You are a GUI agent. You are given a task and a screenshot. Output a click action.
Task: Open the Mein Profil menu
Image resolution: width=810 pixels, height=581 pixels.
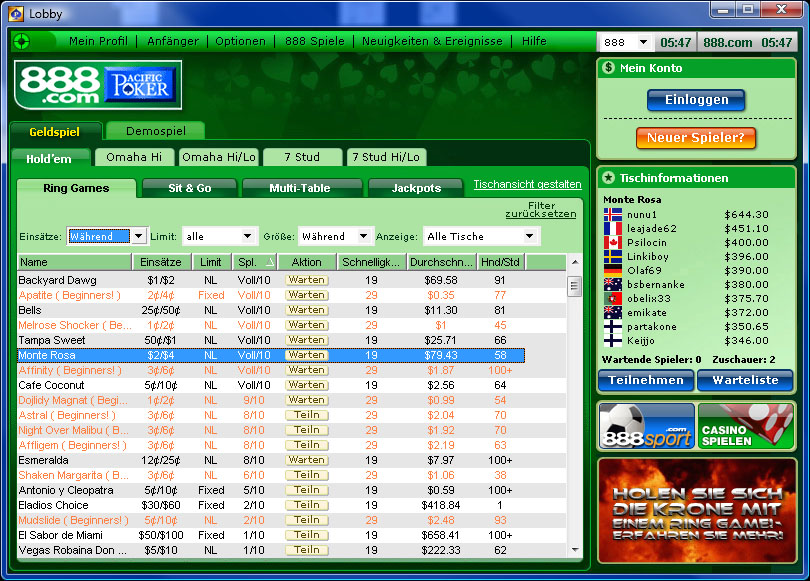[x=98, y=41]
